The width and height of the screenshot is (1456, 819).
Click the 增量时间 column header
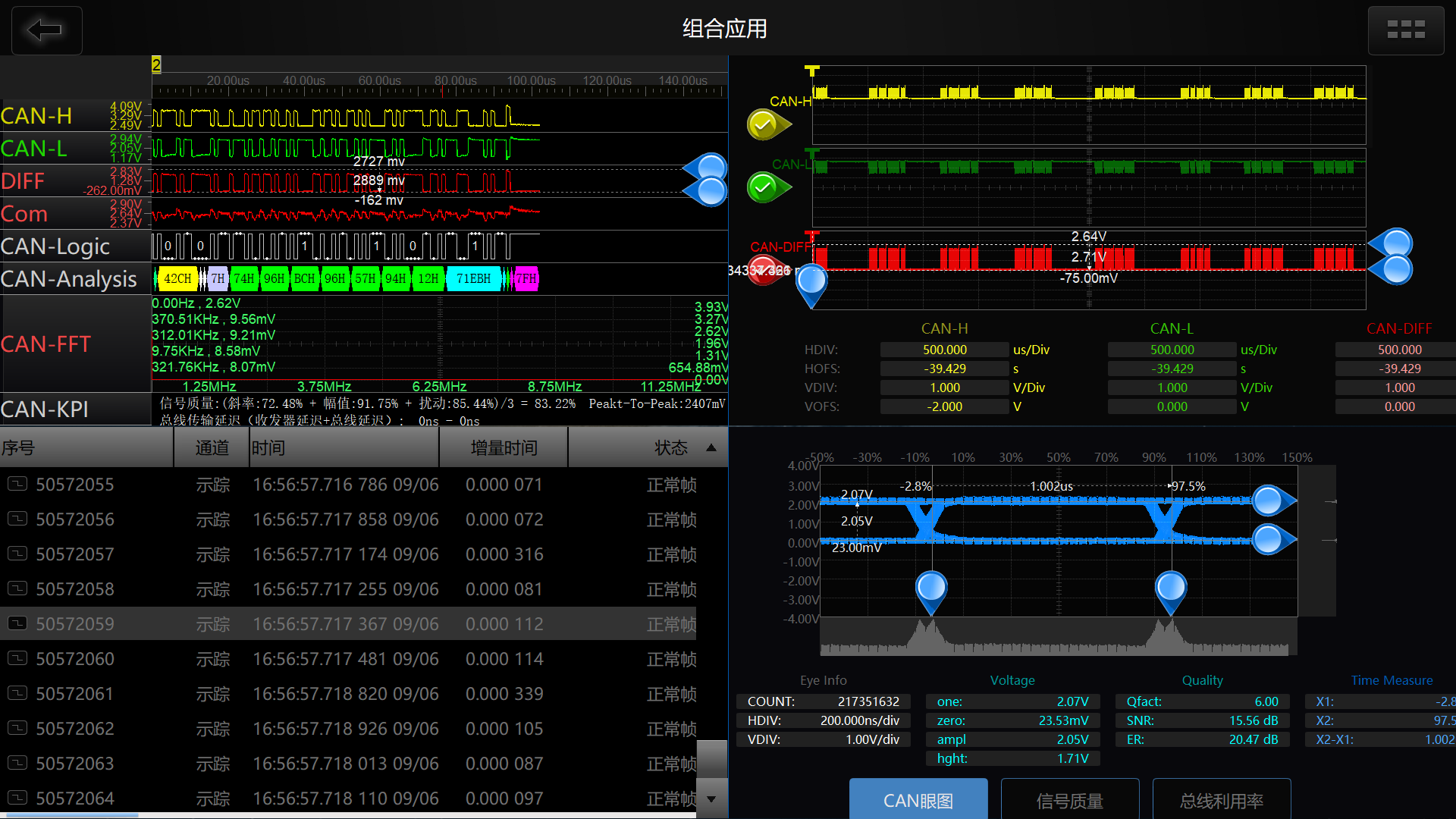(x=504, y=447)
